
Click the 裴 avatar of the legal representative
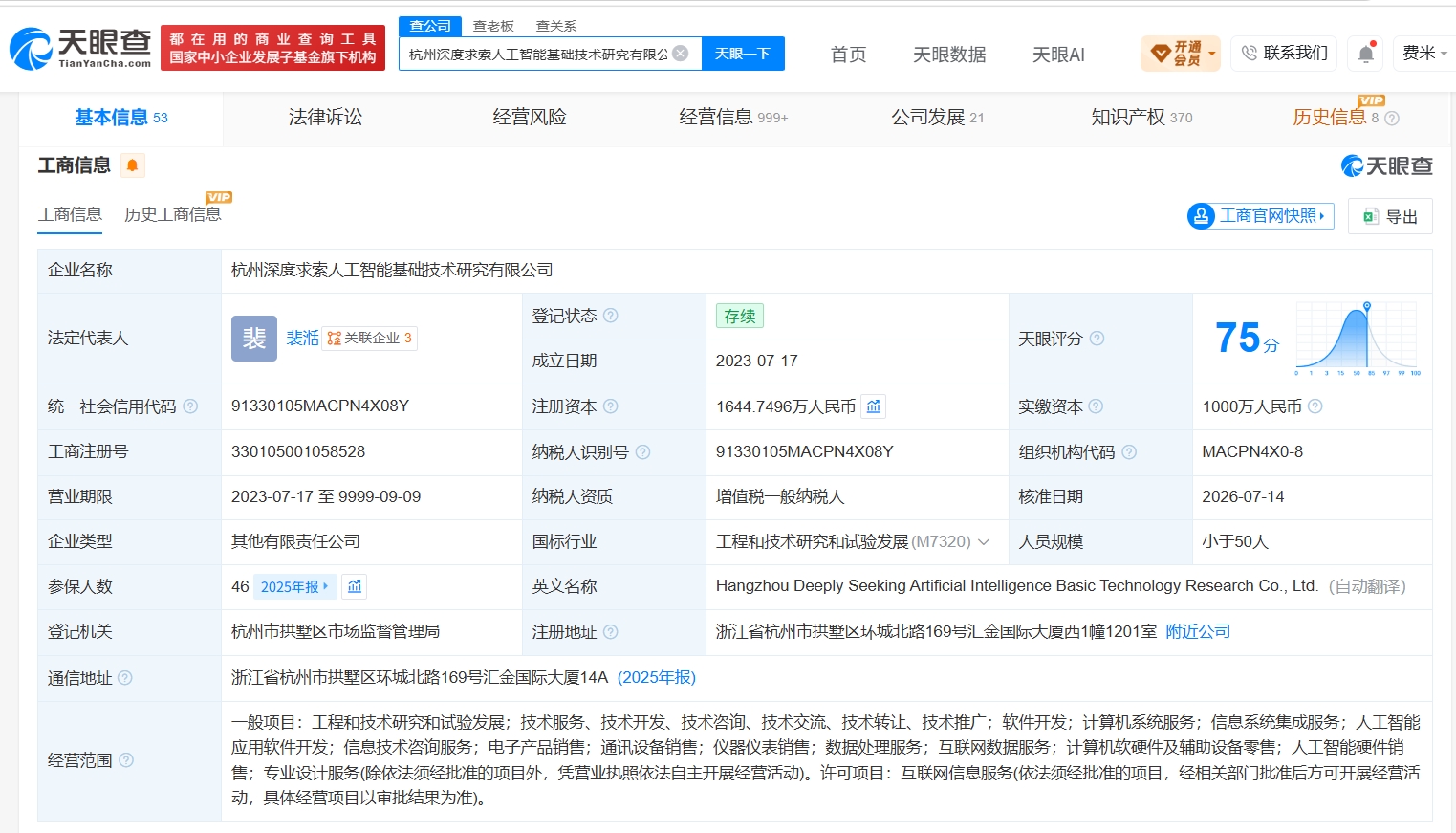pyautogui.click(x=254, y=339)
